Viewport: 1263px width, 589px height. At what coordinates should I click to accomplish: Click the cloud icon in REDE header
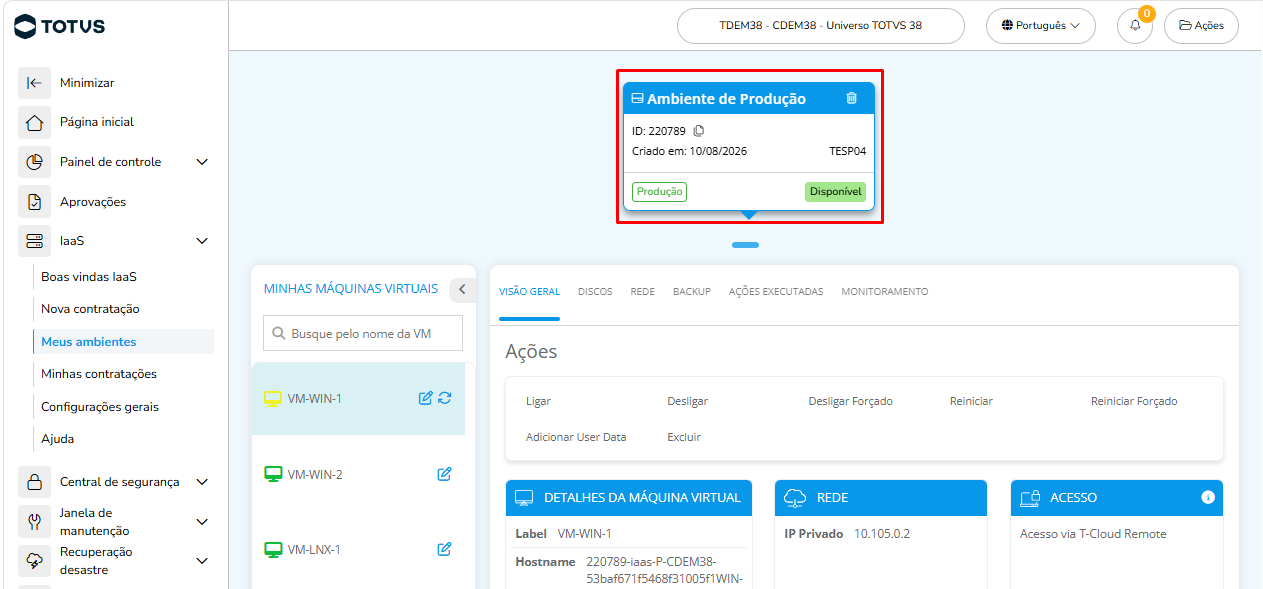click(795, 497)
